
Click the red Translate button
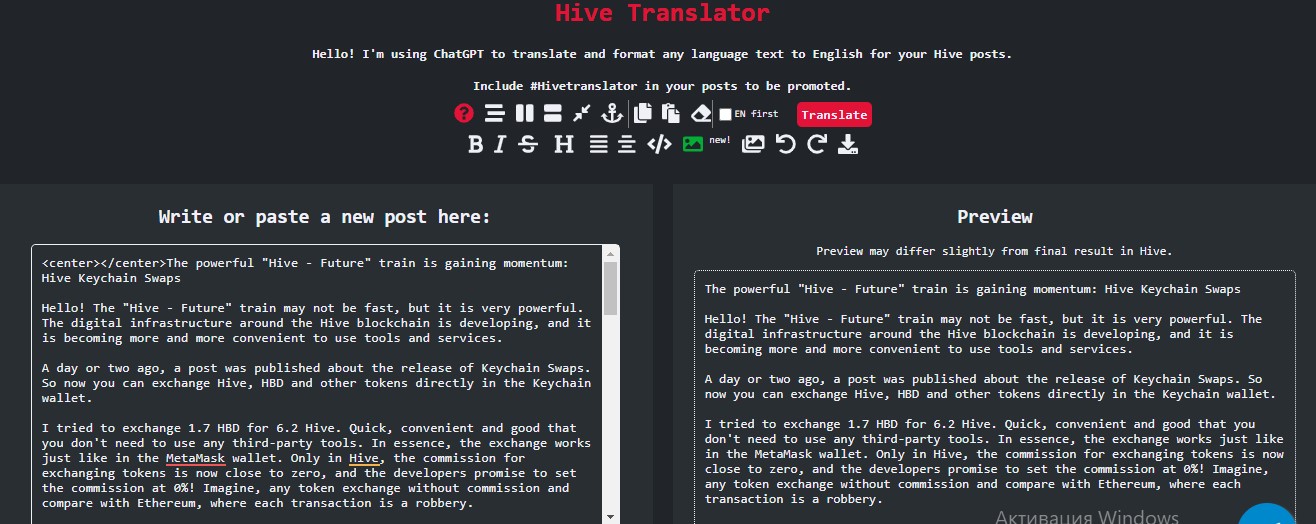click(834, 114)
